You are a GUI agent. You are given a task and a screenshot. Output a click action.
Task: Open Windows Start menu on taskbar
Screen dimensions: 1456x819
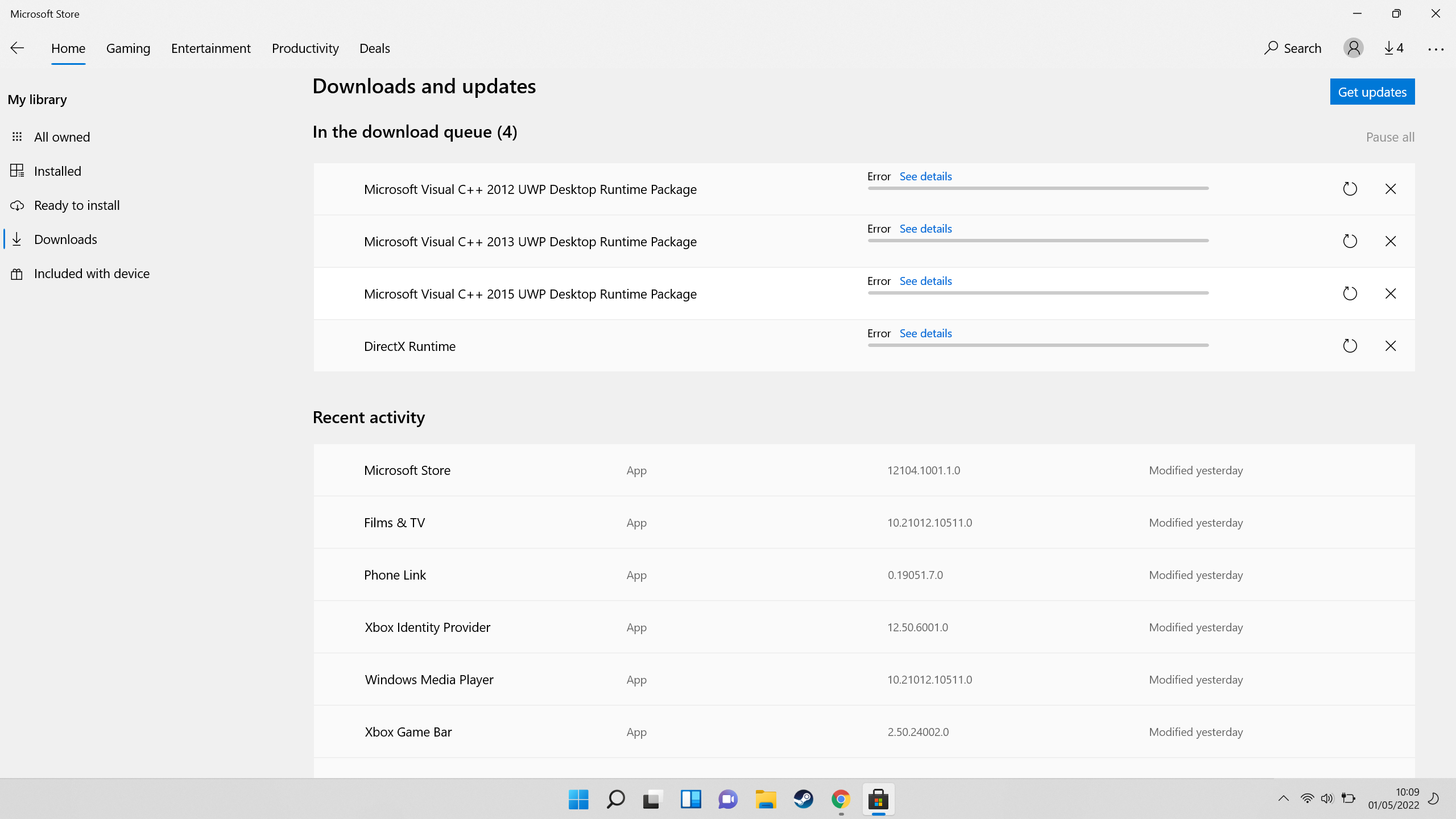click(578, 799)
